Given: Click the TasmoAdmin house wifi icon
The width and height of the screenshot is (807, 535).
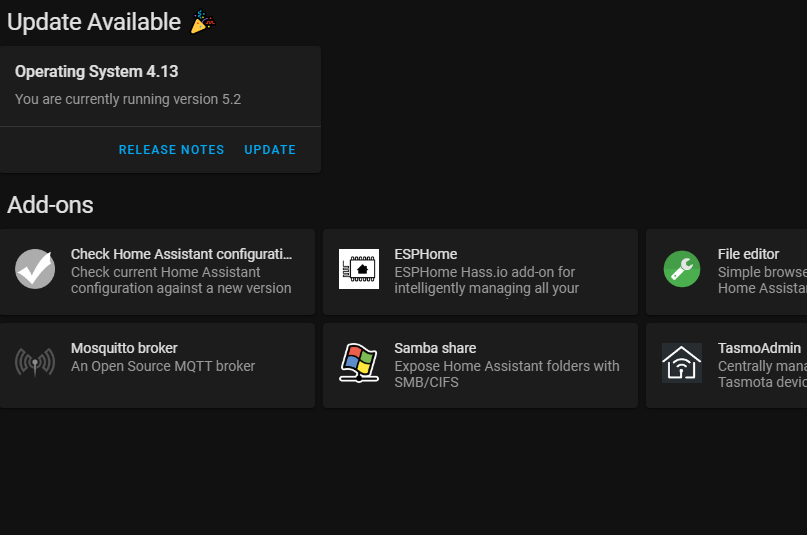Looking at the screenshot, I should (x=682, y=363).
